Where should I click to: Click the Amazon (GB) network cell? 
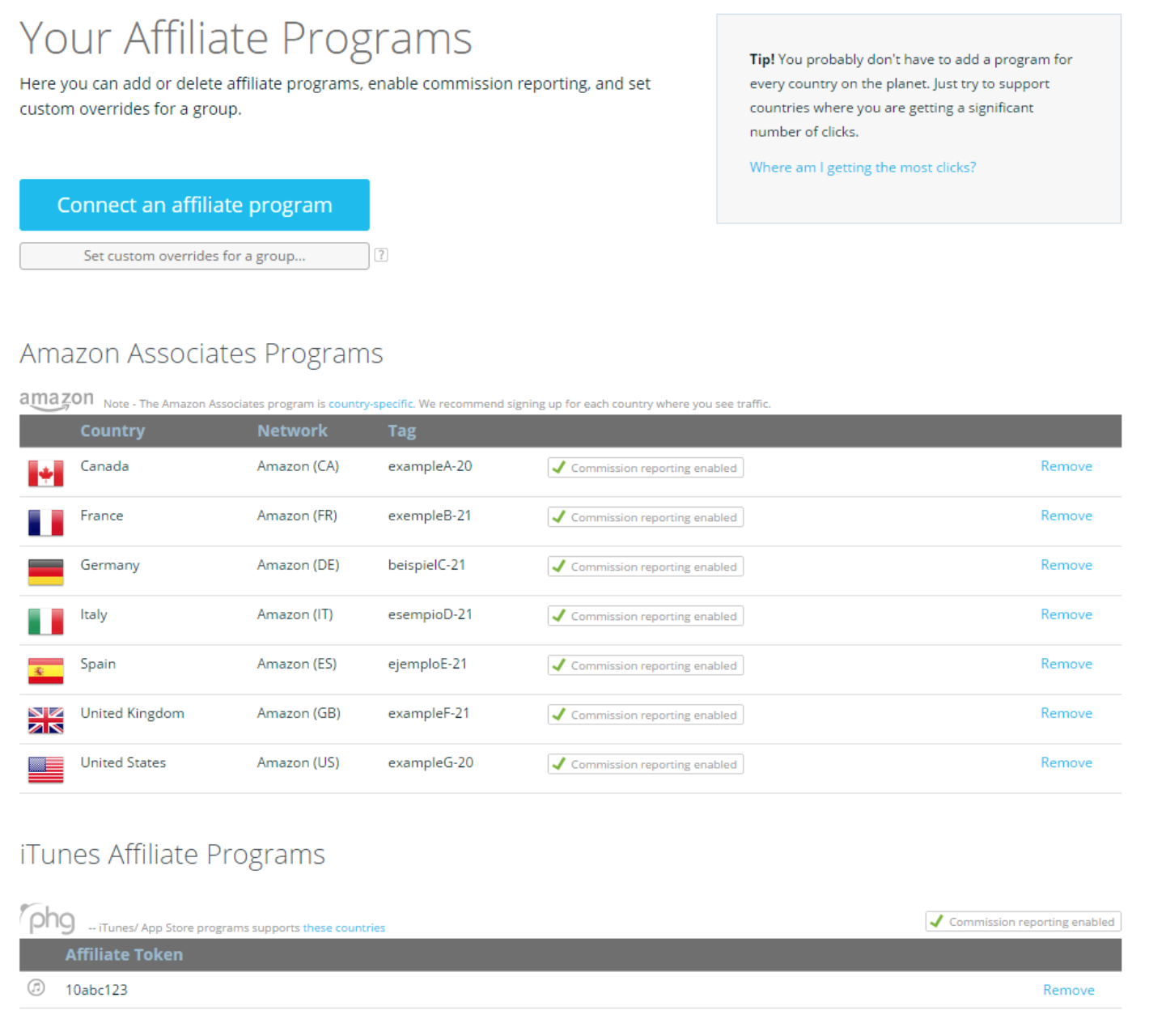299,713
